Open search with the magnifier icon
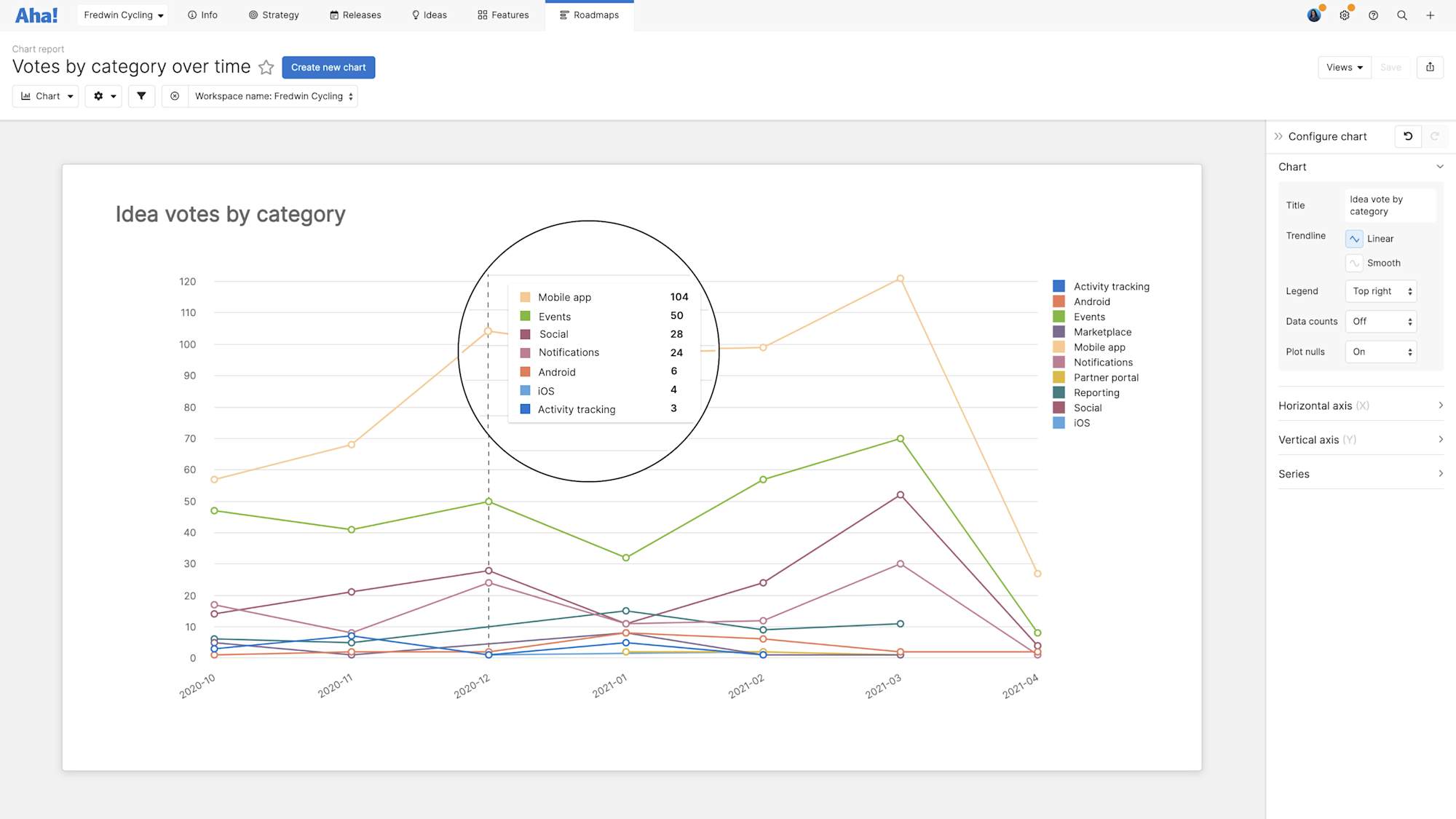The height and width of the screenshot is (819, 1456). tap(1402, 15)
